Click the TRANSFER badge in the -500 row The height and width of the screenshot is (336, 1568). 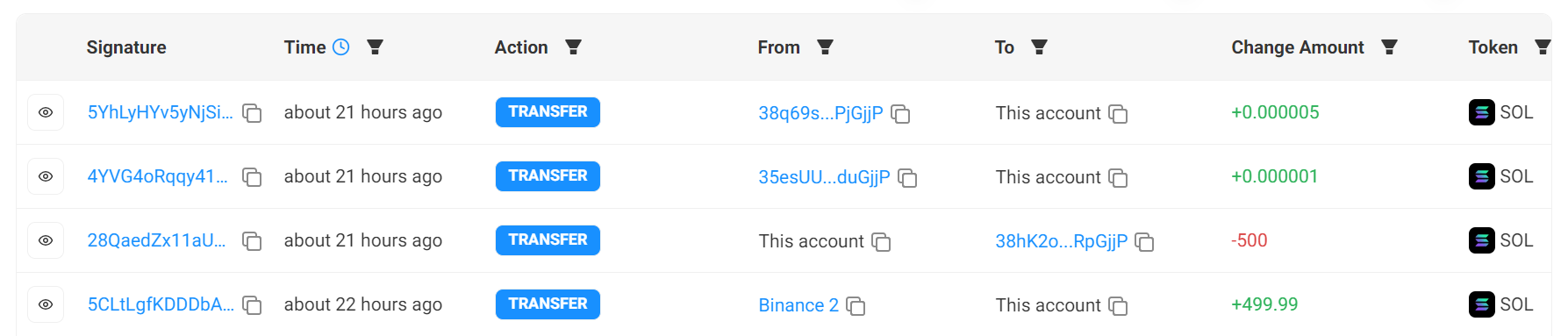[x=548, y=240]
